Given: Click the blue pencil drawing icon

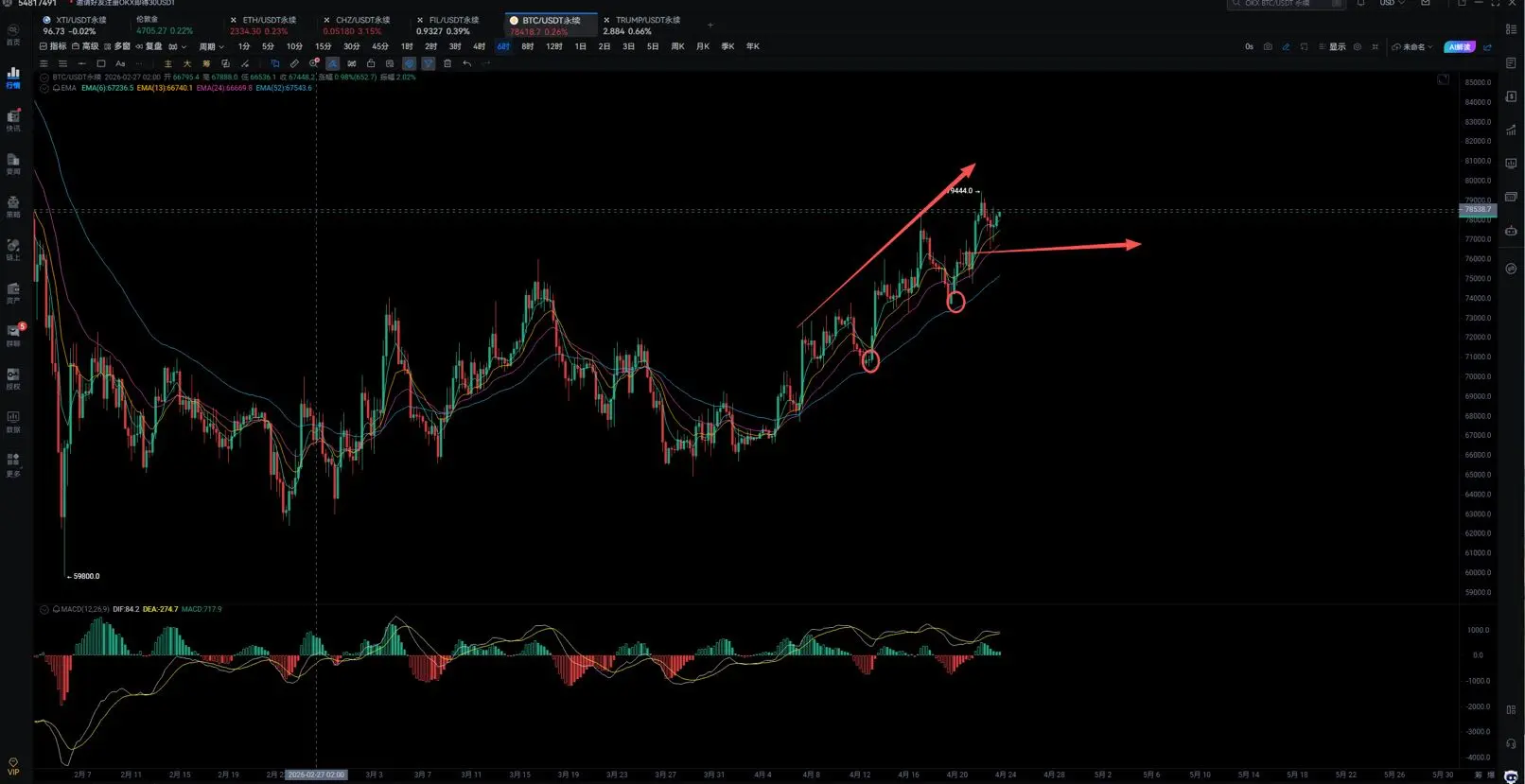Looking at the screenshot, I should 1286,46.
